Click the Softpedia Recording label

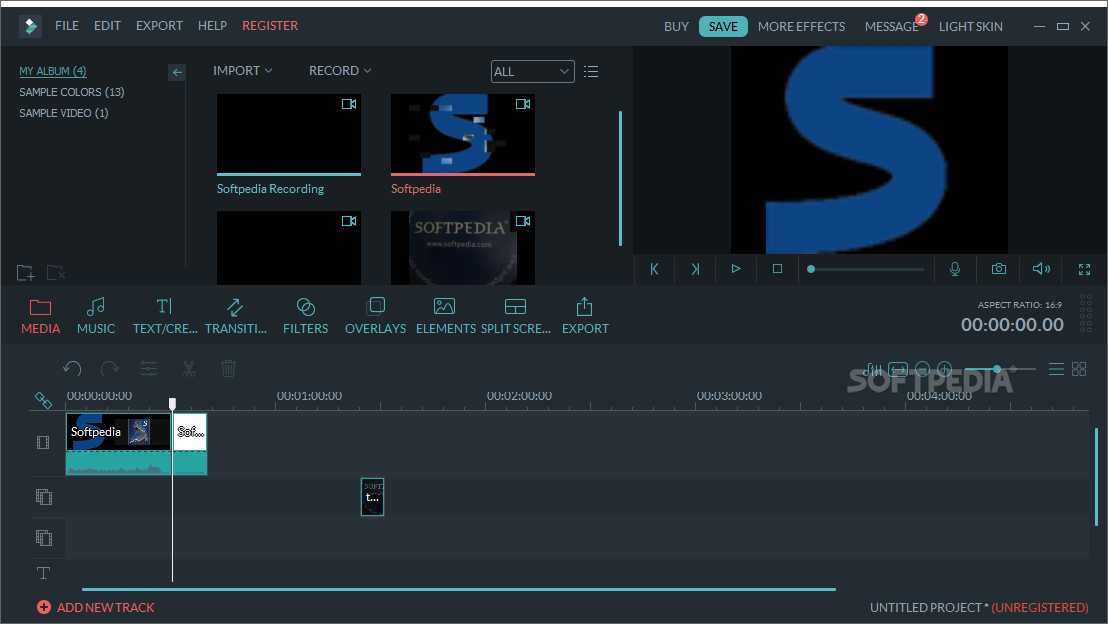coord(270,189)
